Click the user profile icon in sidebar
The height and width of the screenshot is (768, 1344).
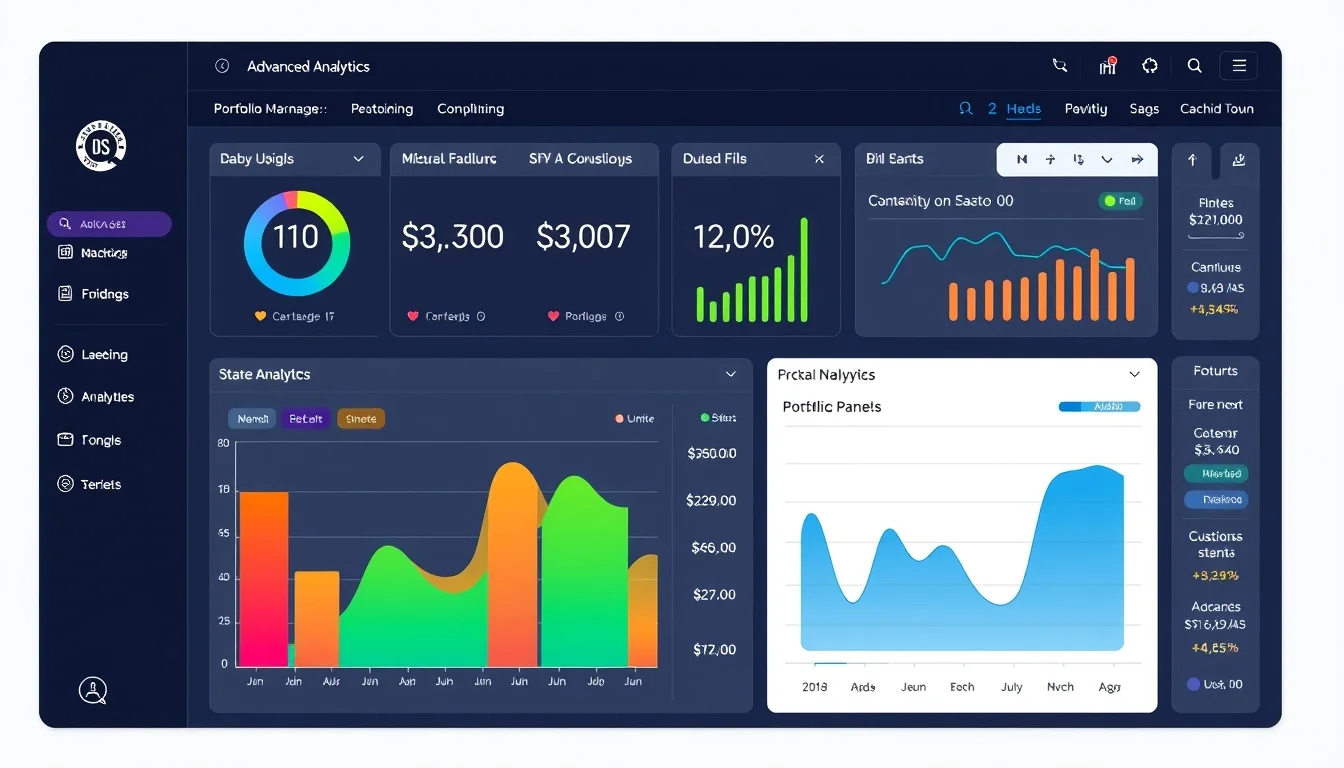click(x=93, y=689)
